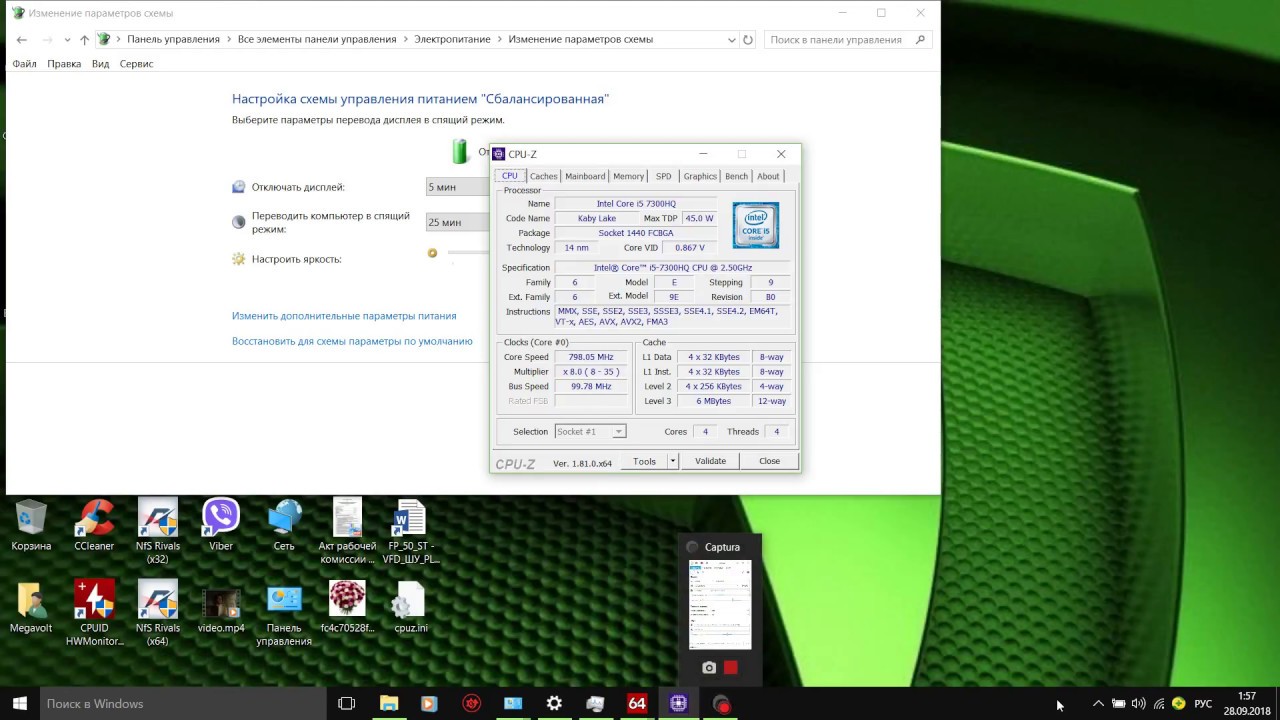Open the Windows Start button
1280x720 pixels.
click(x=20, y=704)
